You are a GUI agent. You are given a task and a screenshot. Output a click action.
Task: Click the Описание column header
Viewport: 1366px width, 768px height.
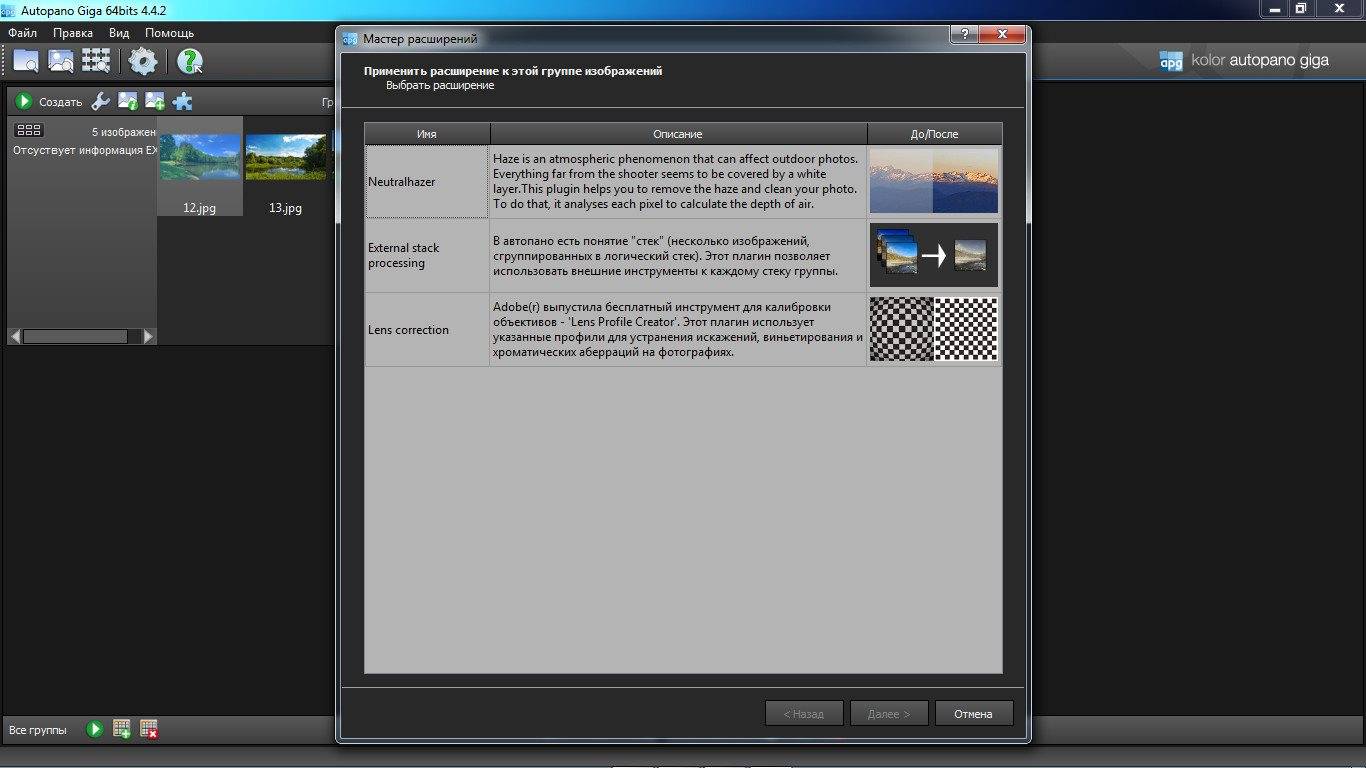tap(678, 134)
